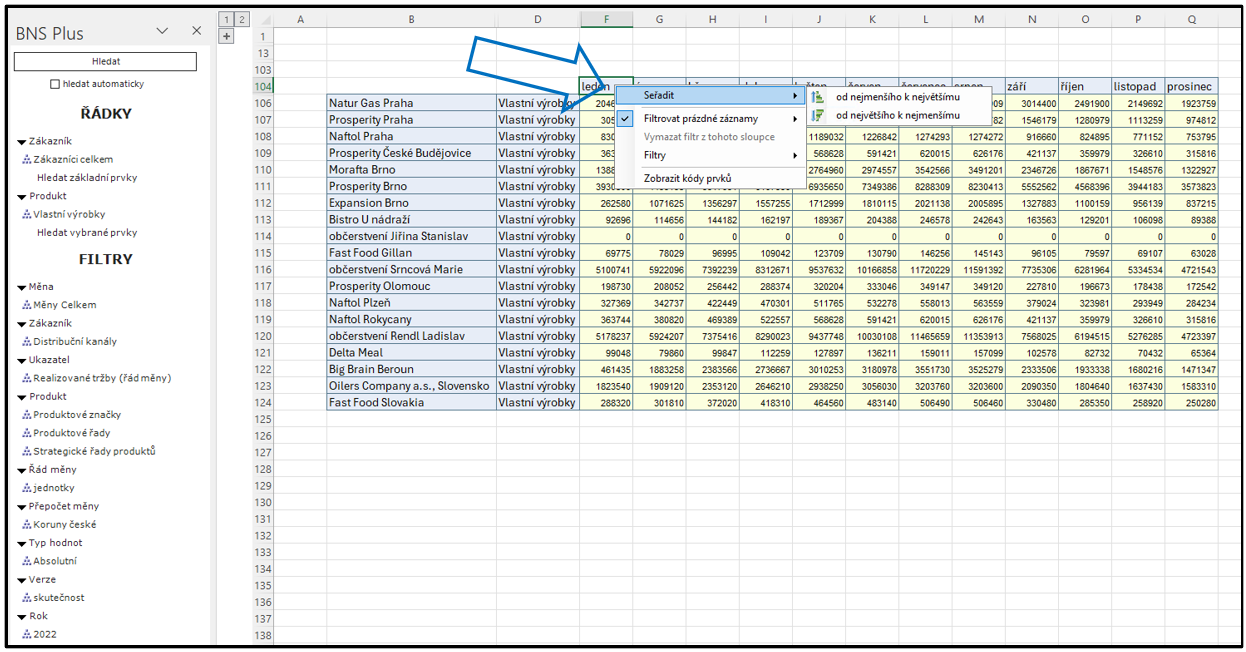Choose Filtrovat prázdné záznamy from context menu
The height and width of the screenshot is (652, 1246).
[x=710, y=118]
